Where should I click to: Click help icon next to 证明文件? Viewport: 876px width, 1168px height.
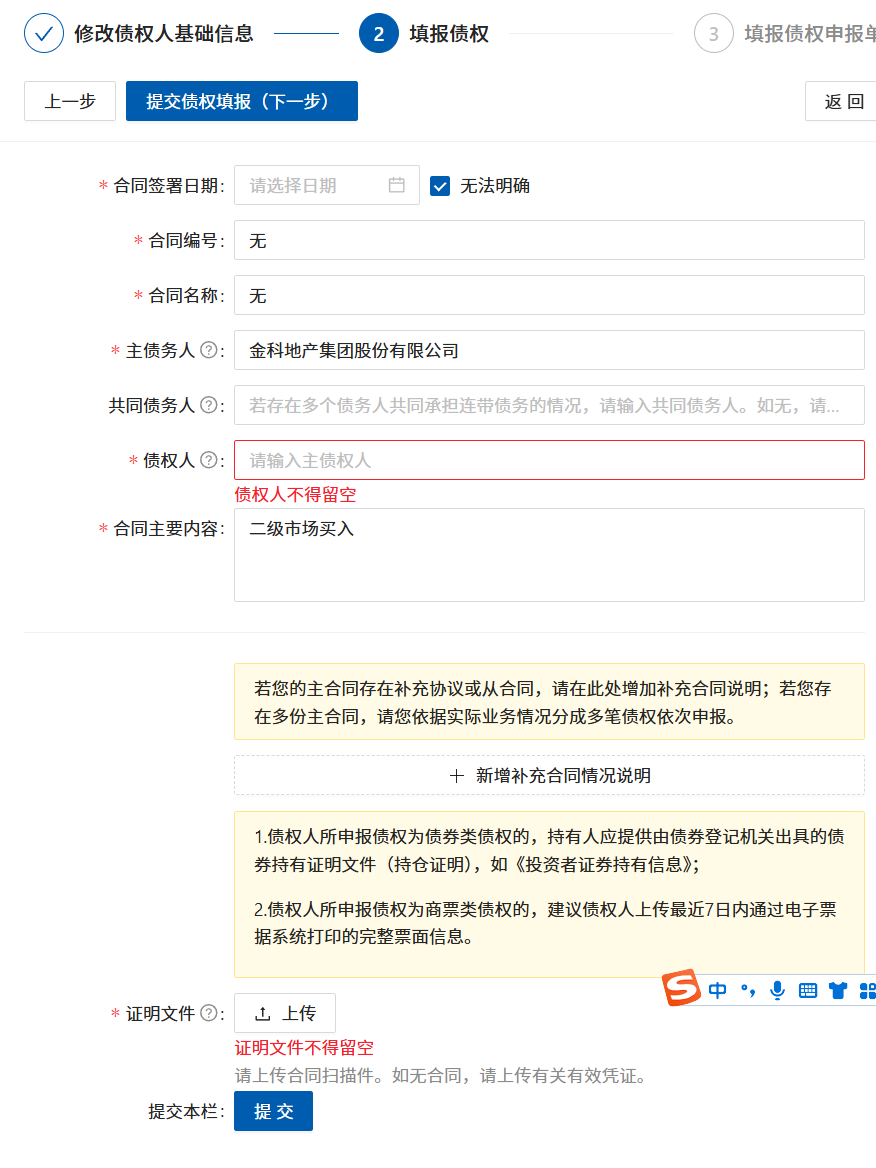tap(209, 1013)
